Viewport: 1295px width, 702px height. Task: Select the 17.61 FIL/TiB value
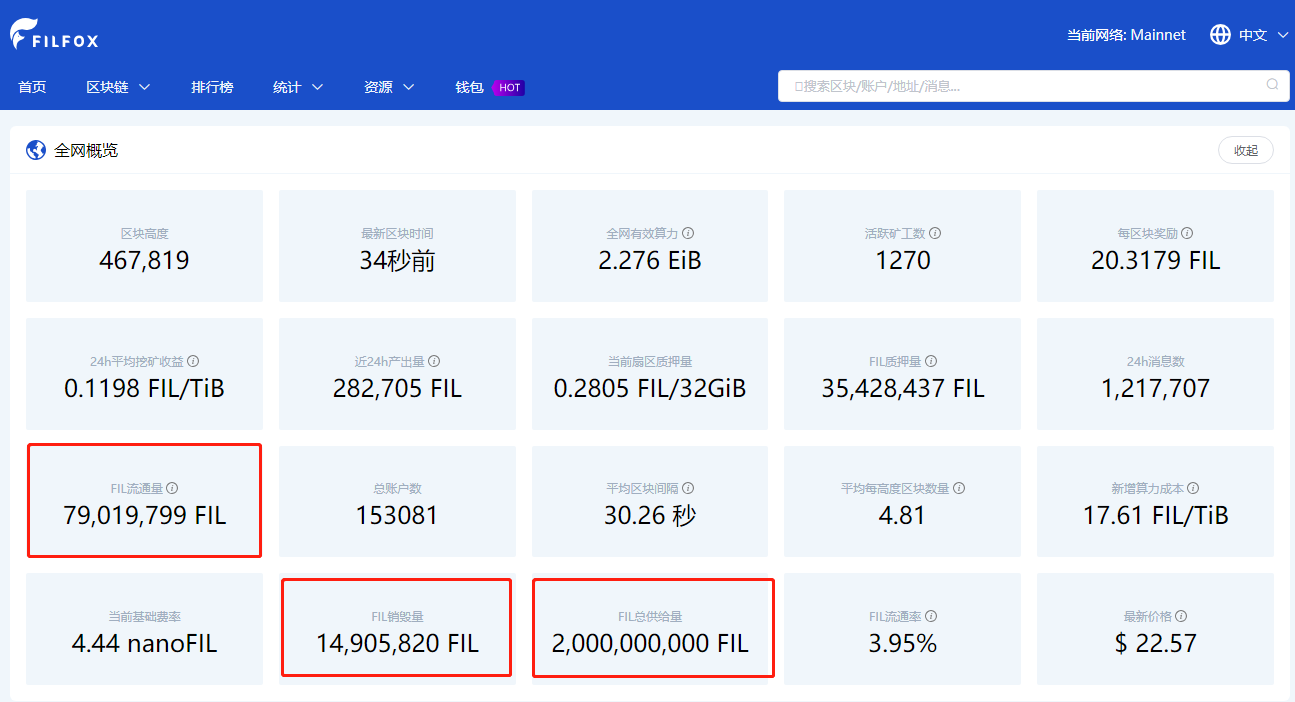coord(1156,516)
